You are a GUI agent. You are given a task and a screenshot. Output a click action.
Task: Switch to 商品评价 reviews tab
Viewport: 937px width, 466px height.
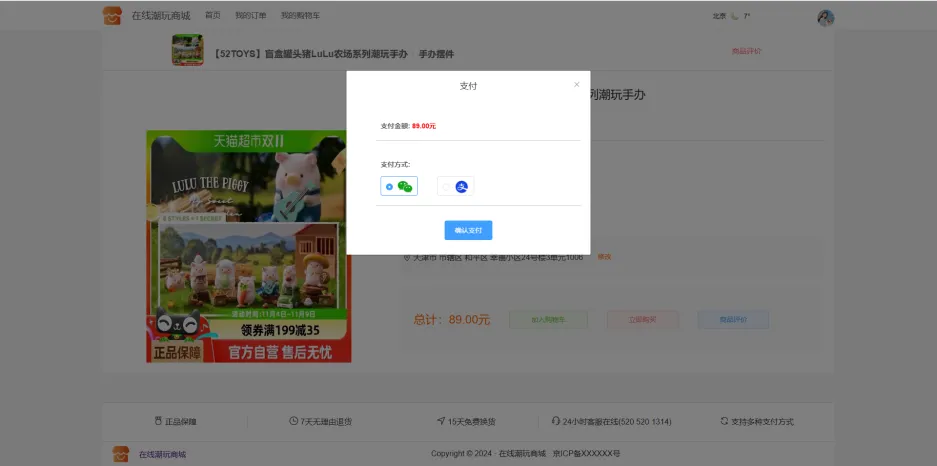click(x=746, y=51)
